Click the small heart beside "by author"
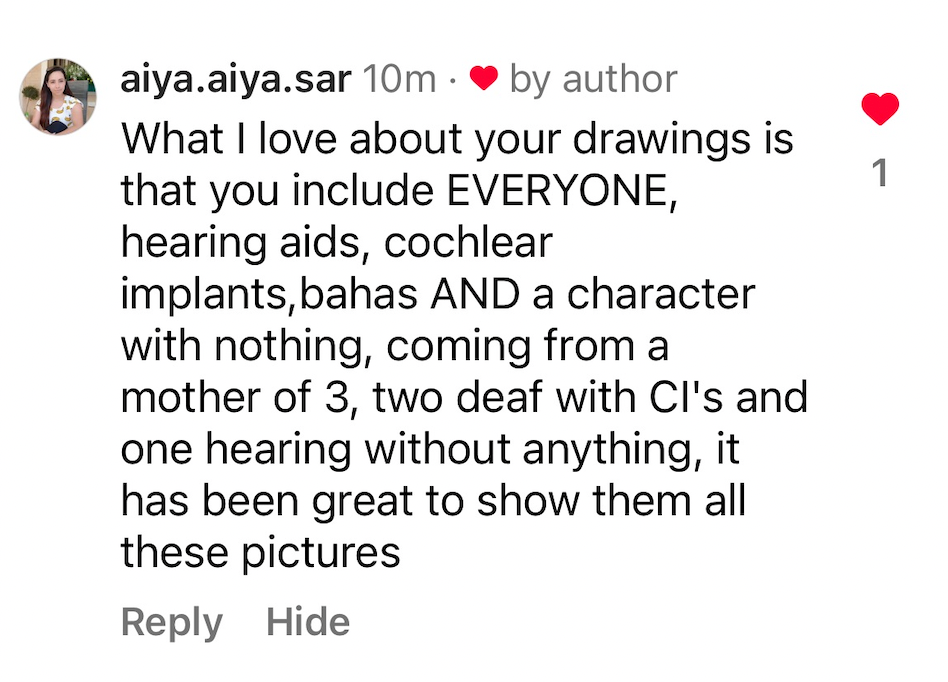 point(484,79)
